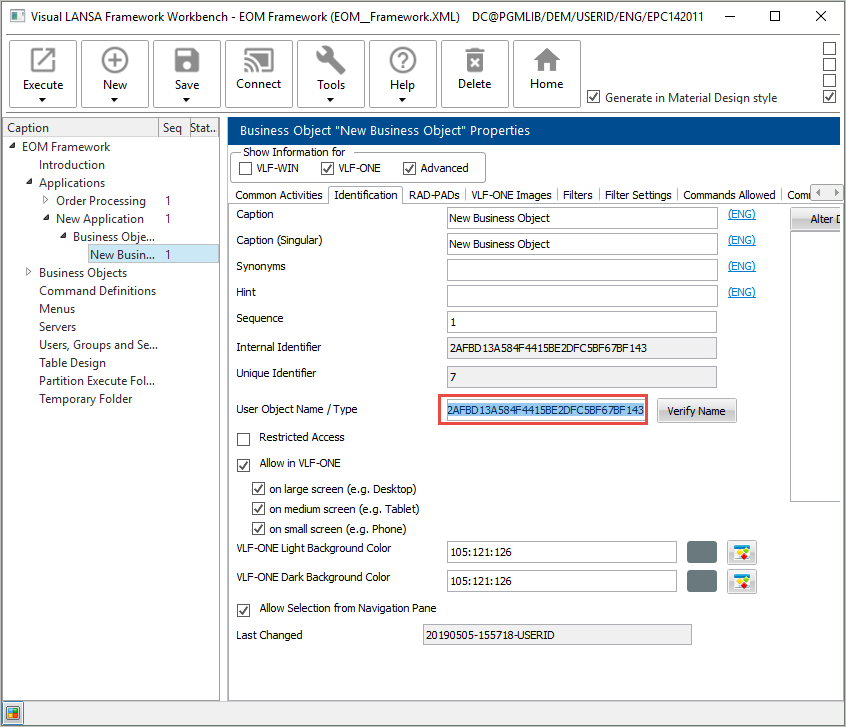
Task: Click the Verify Name button
Action: (697, 411)
